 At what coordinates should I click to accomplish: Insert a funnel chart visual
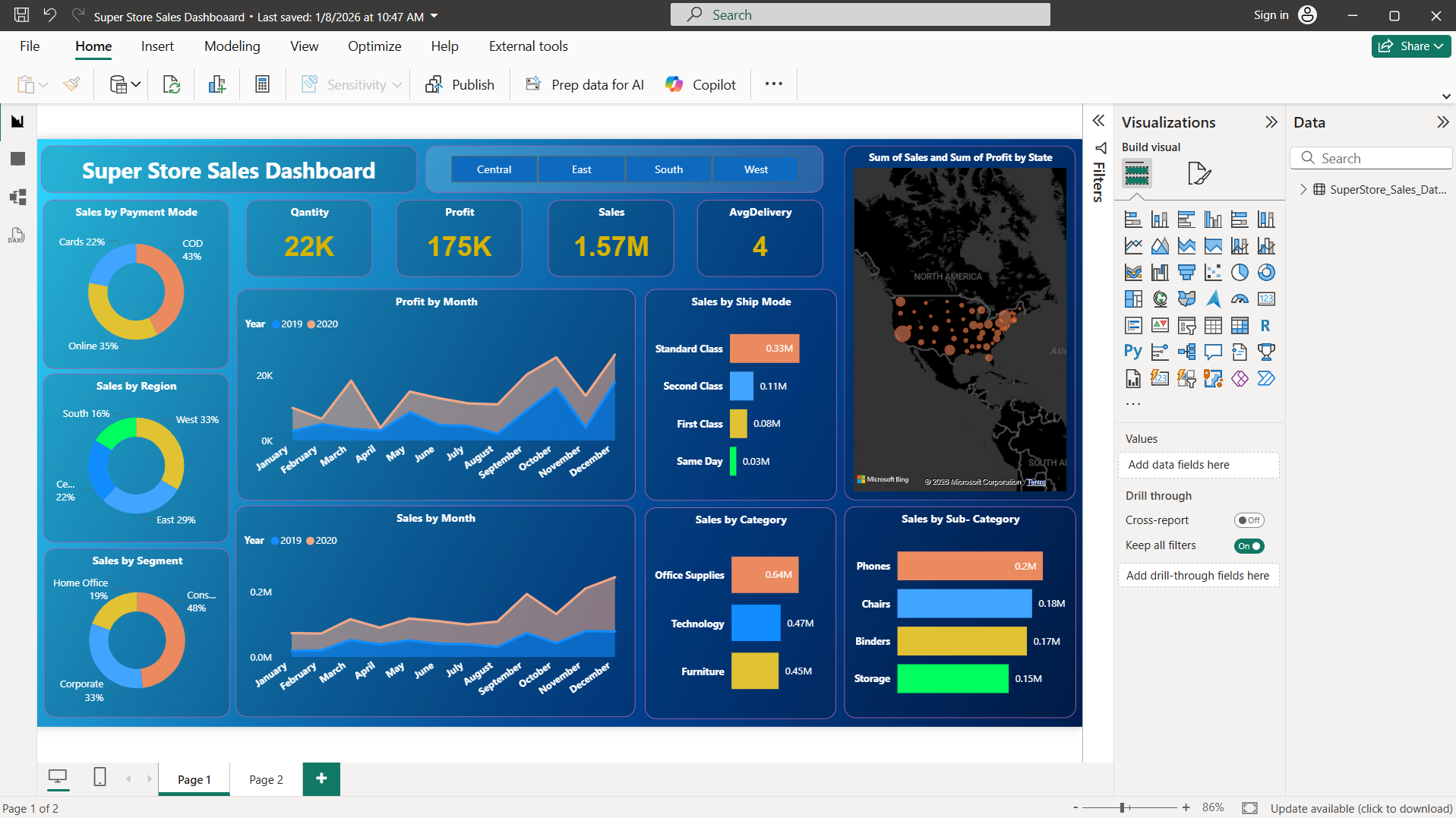coord(1186,273)
